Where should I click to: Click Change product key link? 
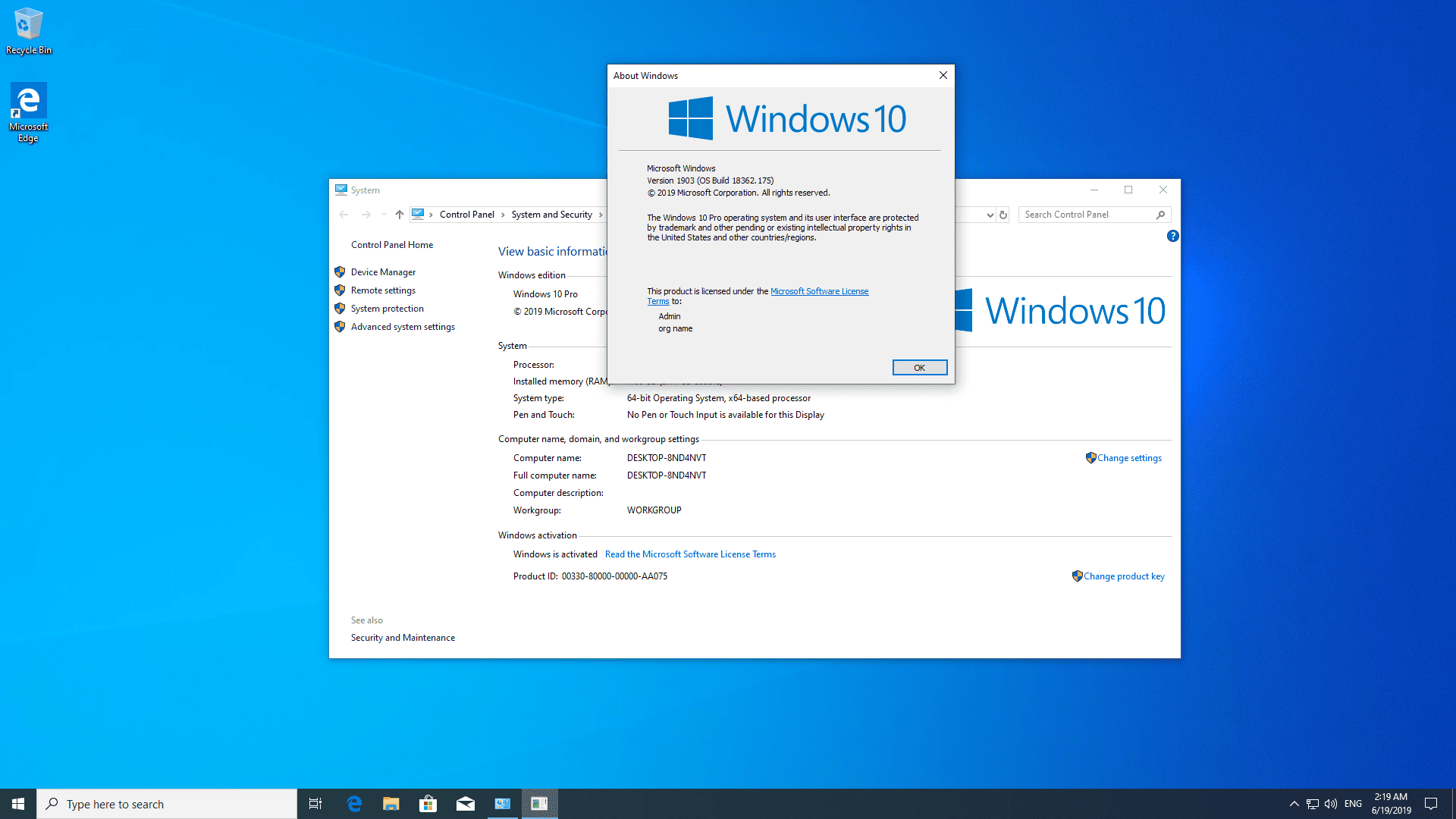(1123, 576)
